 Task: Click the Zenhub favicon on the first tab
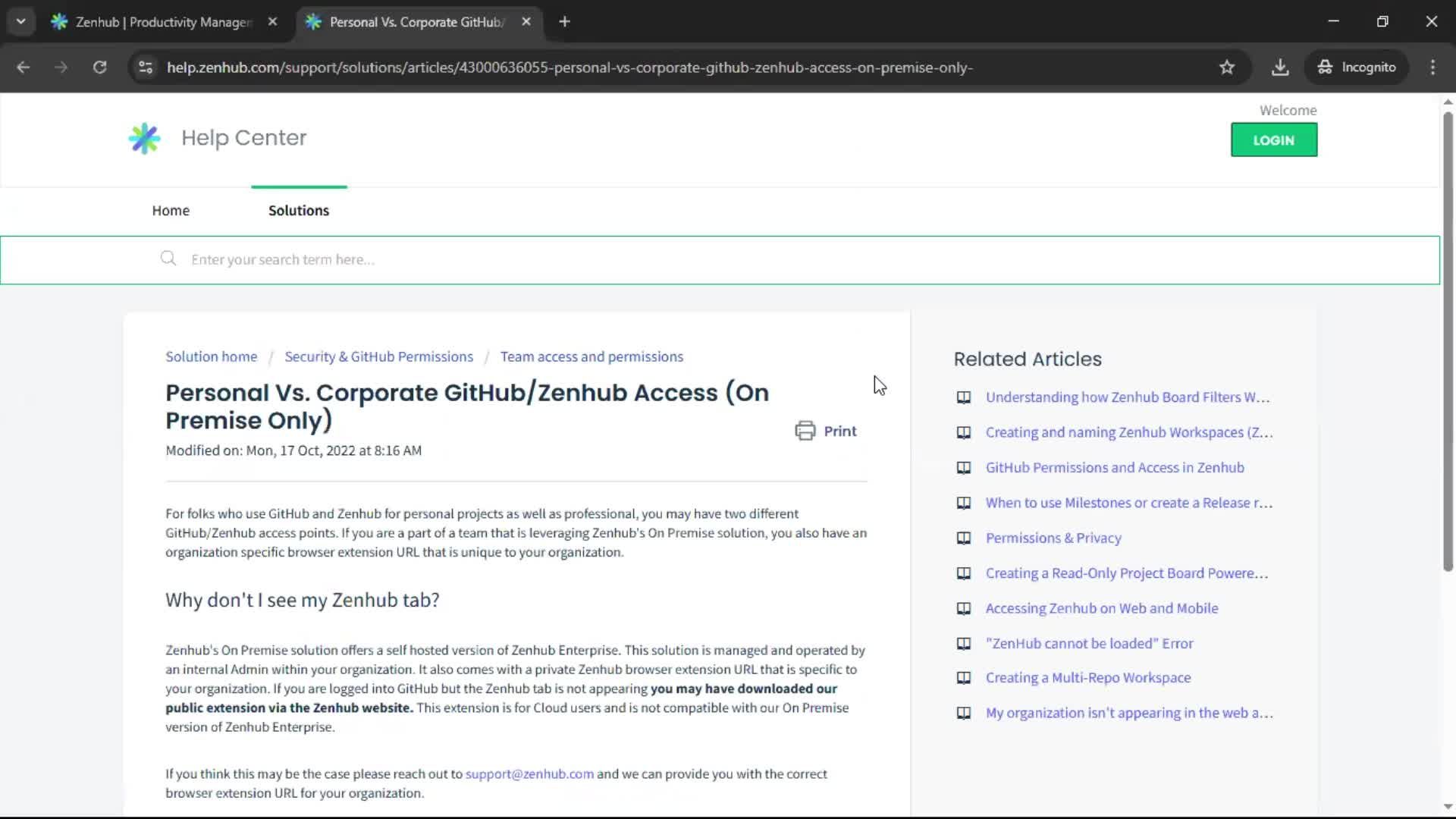(59, 22)
